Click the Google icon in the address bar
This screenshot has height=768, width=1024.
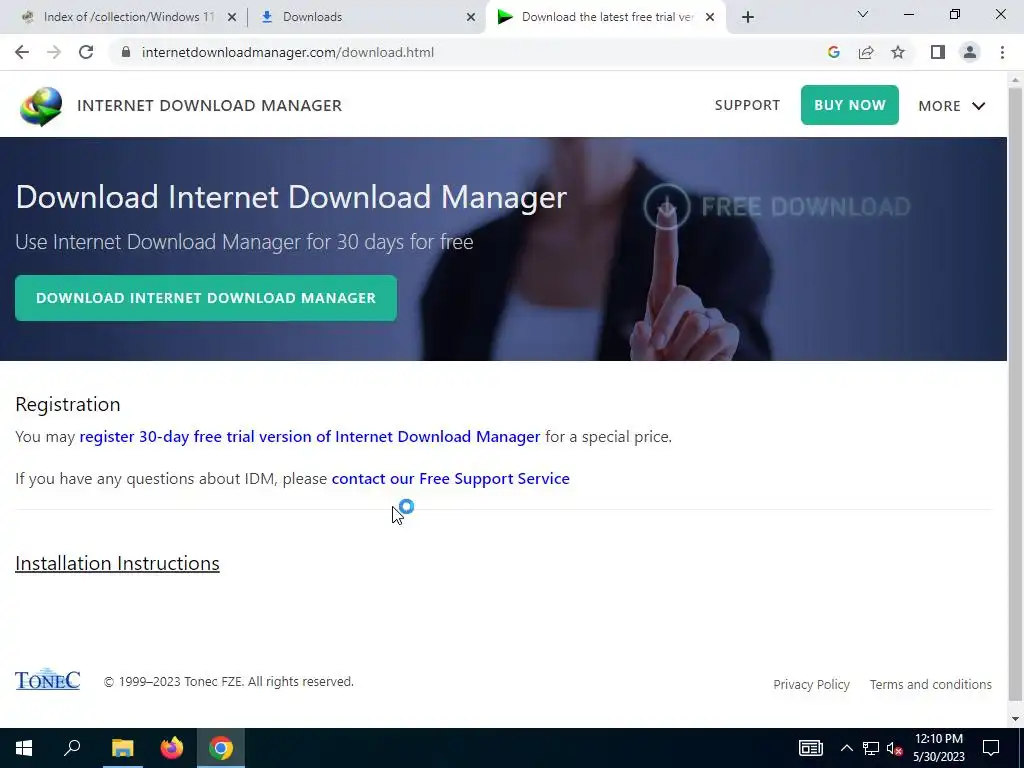[833, 52]
